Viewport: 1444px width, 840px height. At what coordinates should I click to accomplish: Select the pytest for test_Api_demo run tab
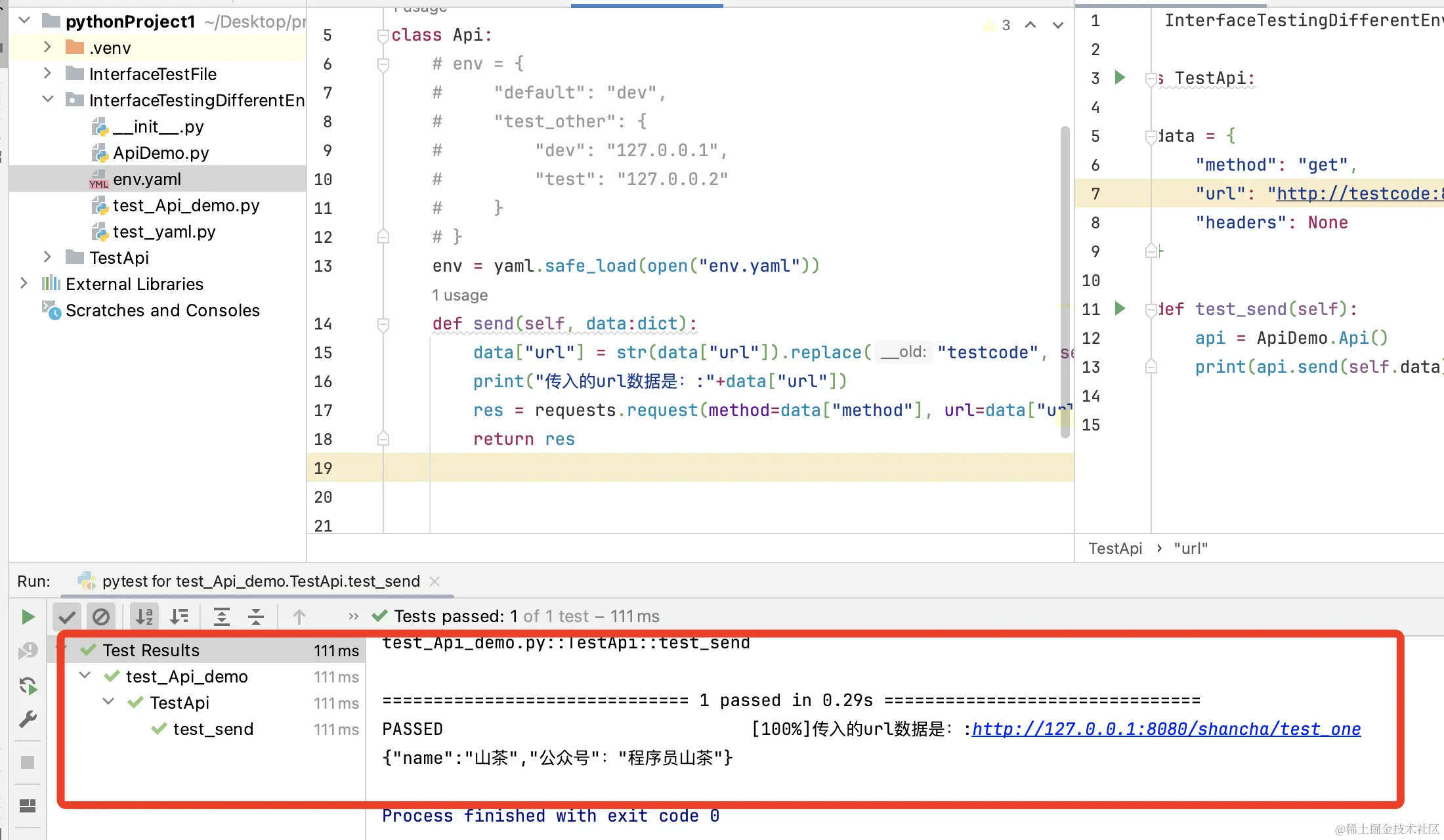click(261, 581)
